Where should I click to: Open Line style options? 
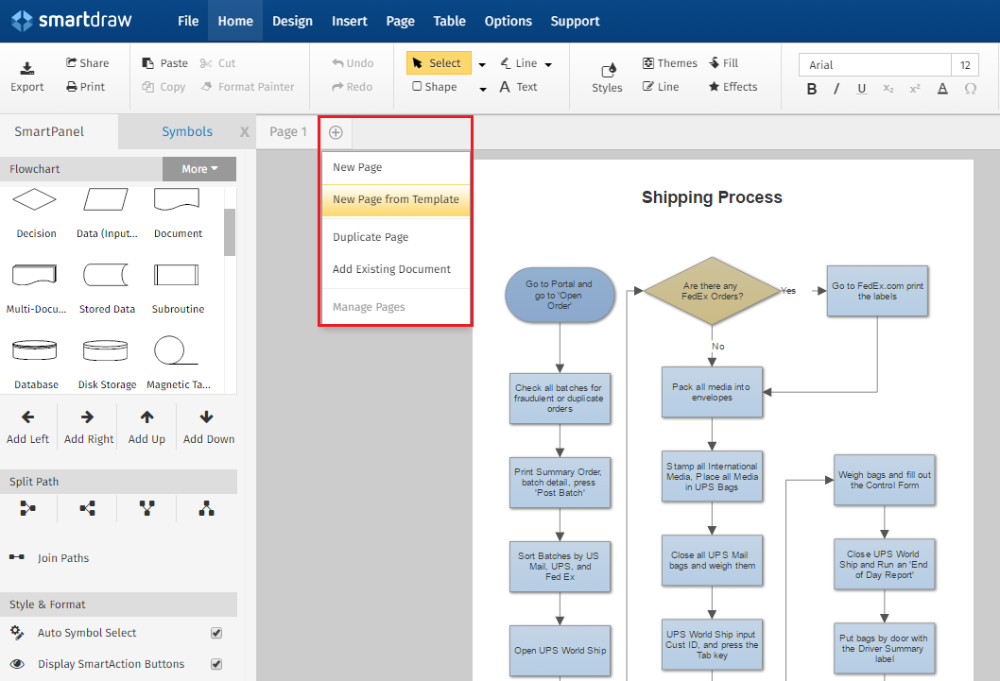[661, 87]
